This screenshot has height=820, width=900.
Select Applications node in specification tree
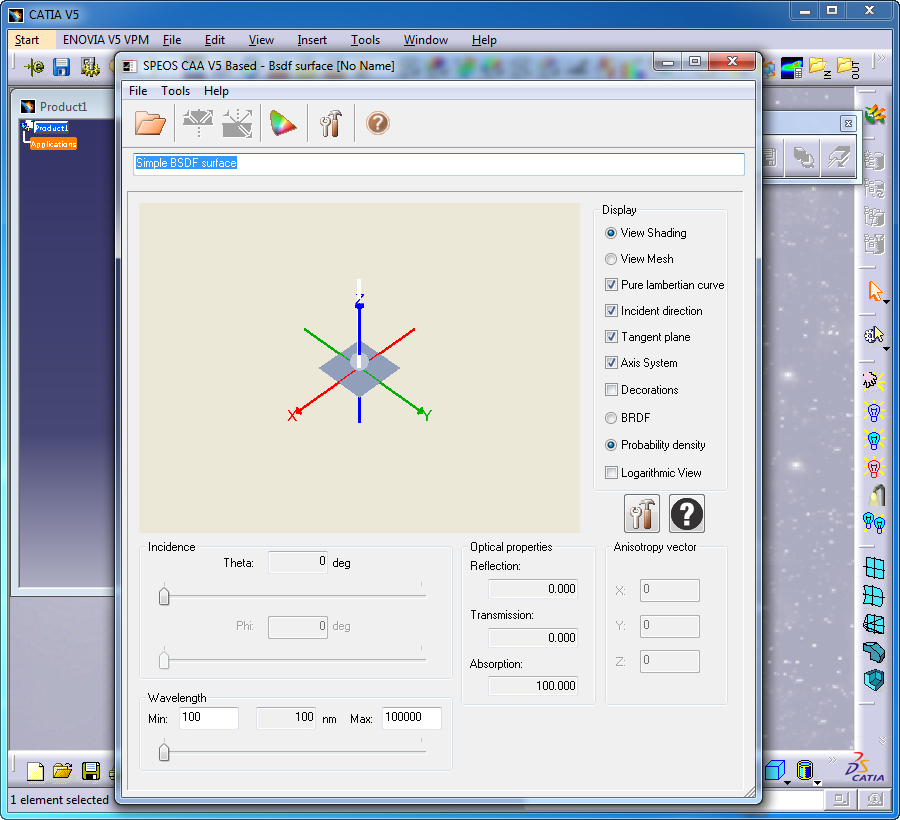pyautogui.click(x=53, y=144)
